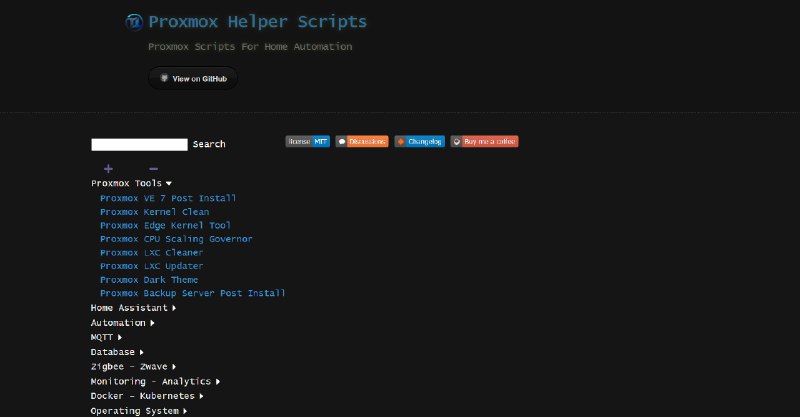The width and height of the screenshot is (800, 417).
Task: Open Proxmox LXC Updater link
Action: 152,266
